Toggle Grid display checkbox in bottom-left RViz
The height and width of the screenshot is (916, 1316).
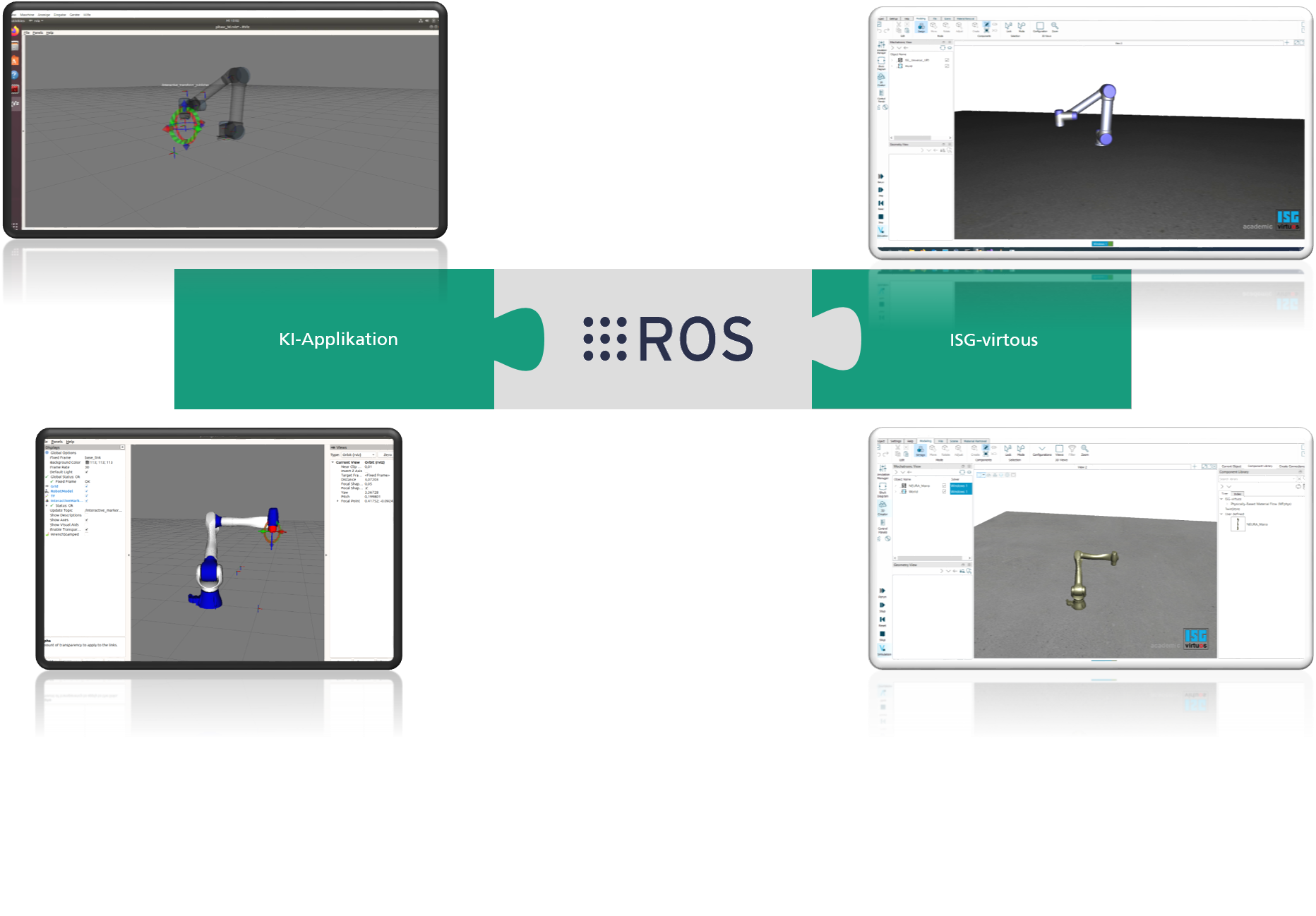click(87, 486)
